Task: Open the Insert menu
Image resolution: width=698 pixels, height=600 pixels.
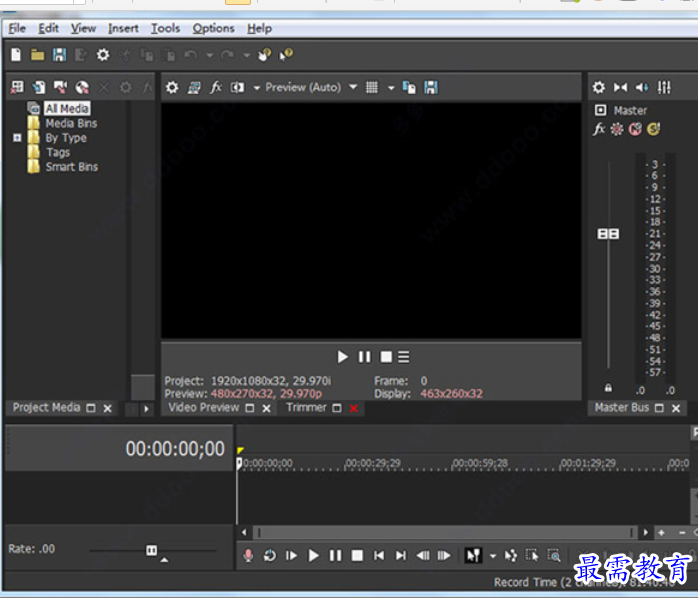Action: [x=123, y=28]
